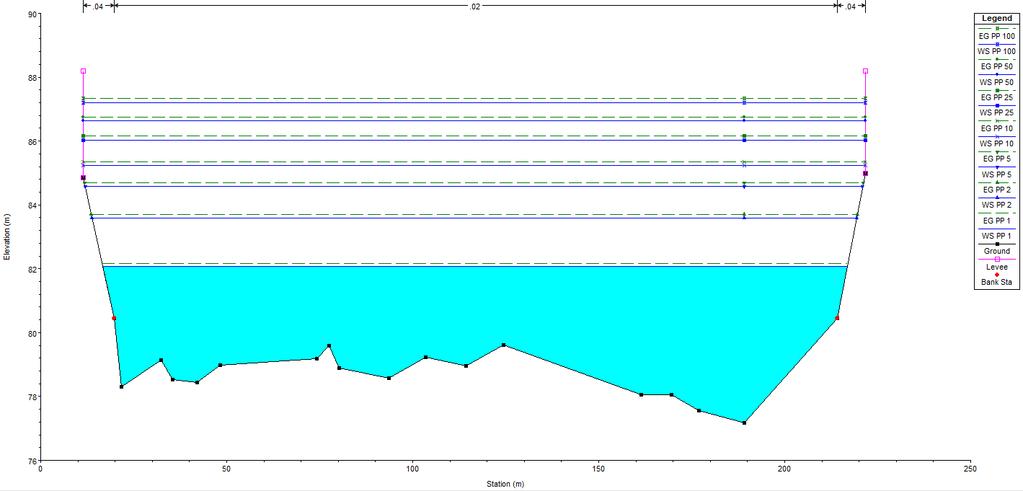
Task: Click the black Ground marker symbol in legend
Action: point(997,243)
